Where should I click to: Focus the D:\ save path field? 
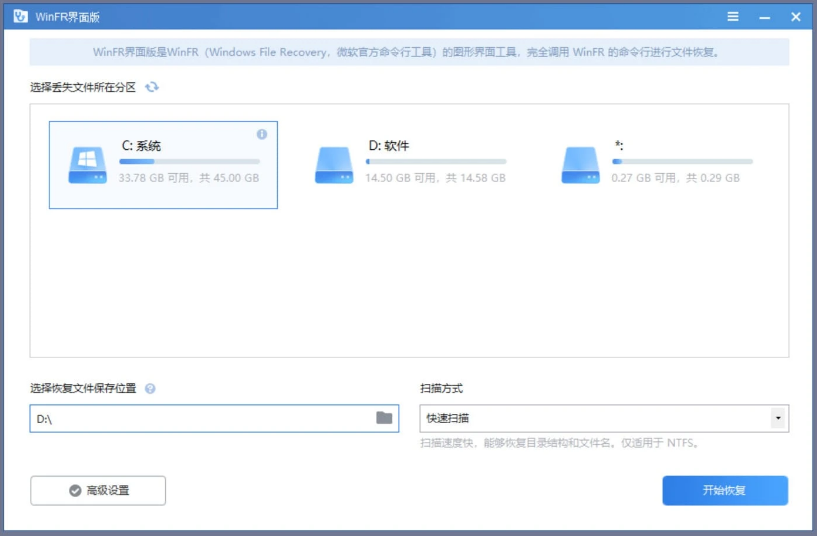[x=200, y=418]
